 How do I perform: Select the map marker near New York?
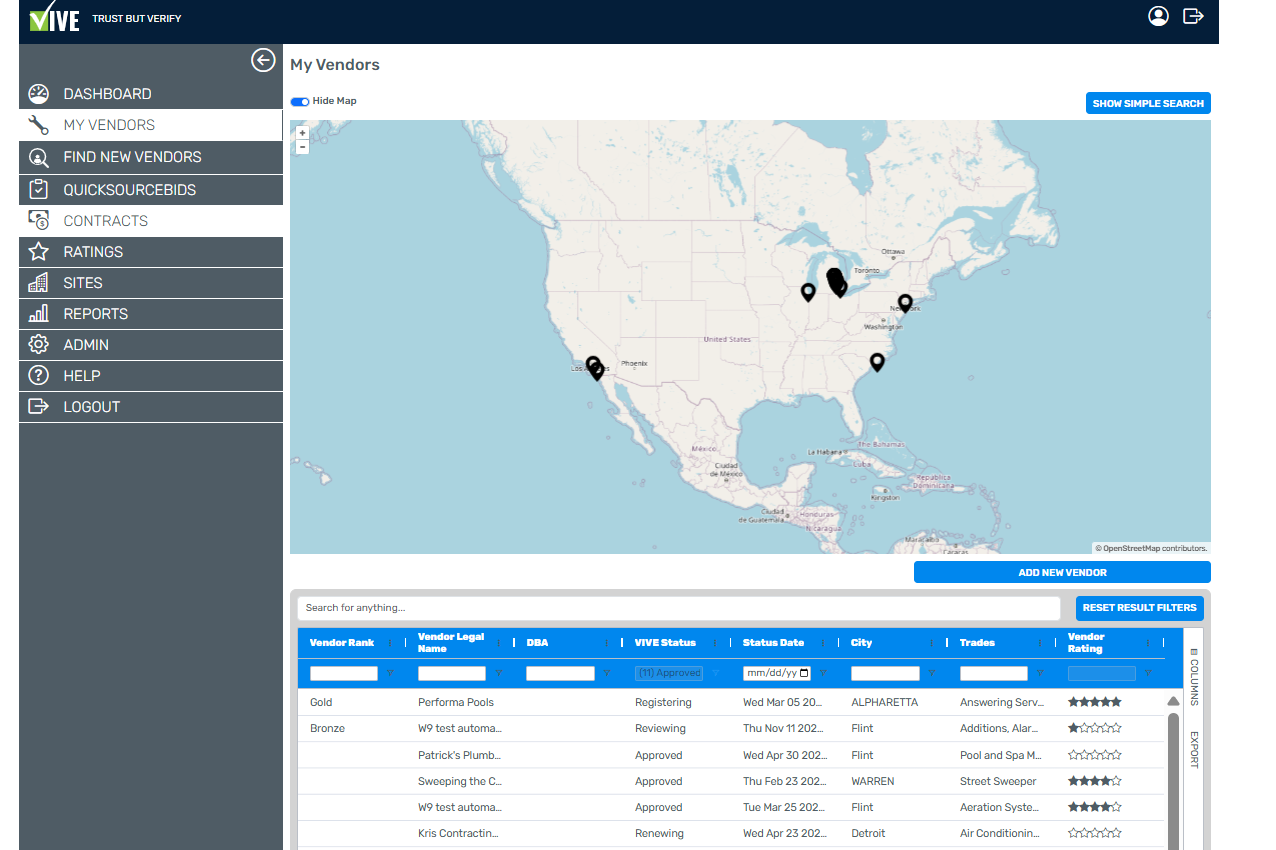pyautogui.click(x=905, y=302)
